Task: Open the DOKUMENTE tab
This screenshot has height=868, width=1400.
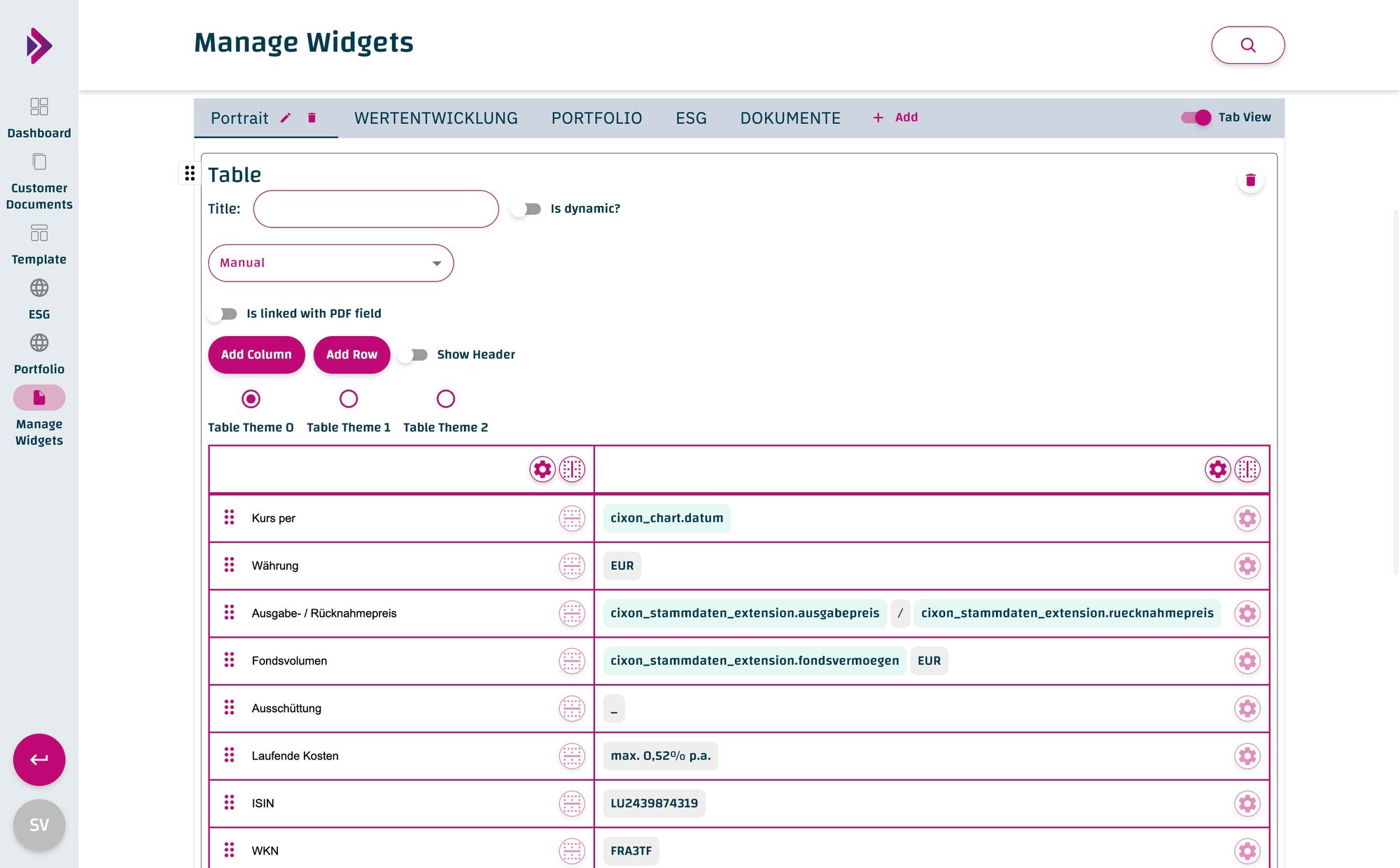Action: pos(790,118)
